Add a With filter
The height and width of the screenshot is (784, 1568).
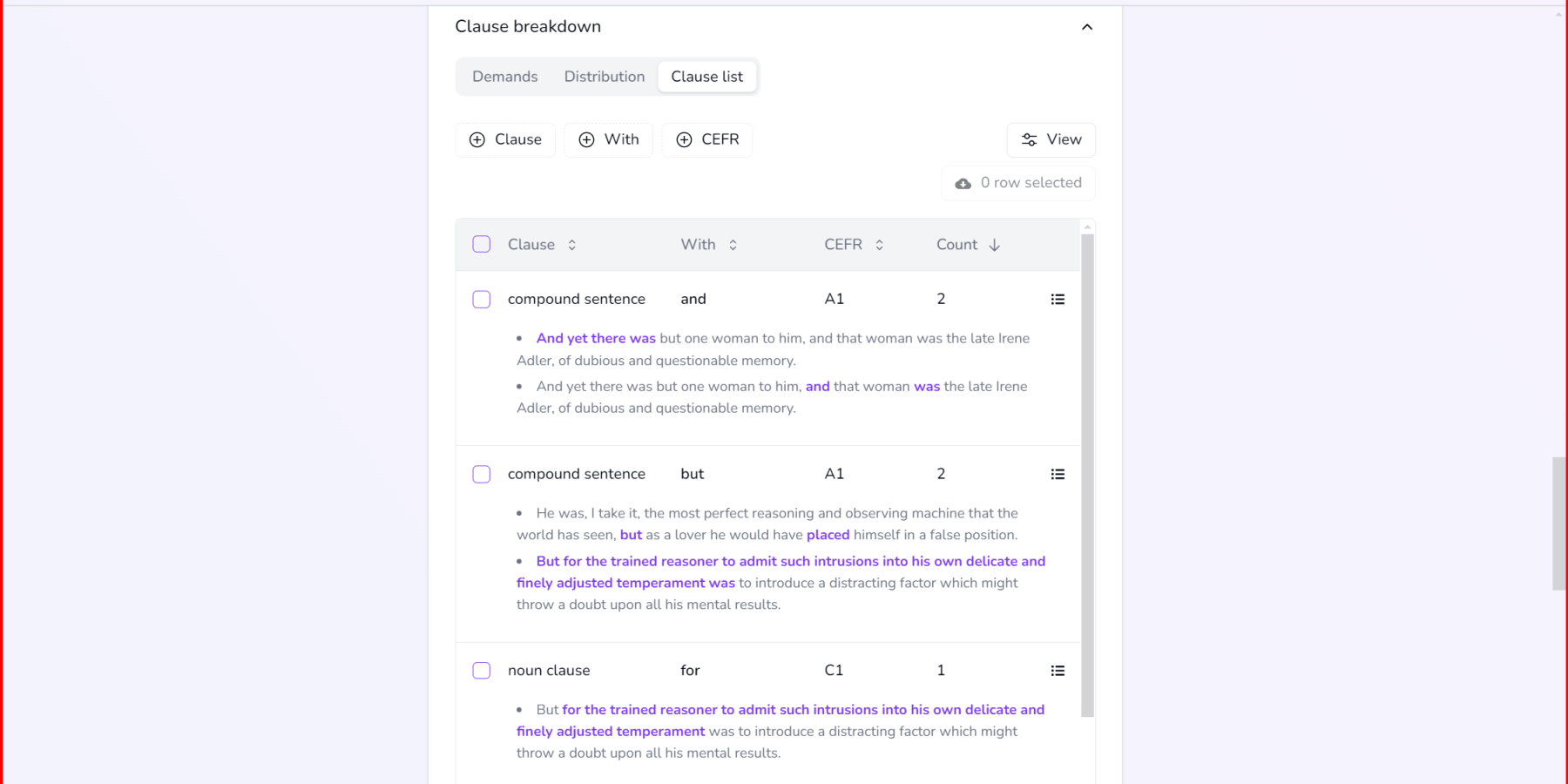609,139
